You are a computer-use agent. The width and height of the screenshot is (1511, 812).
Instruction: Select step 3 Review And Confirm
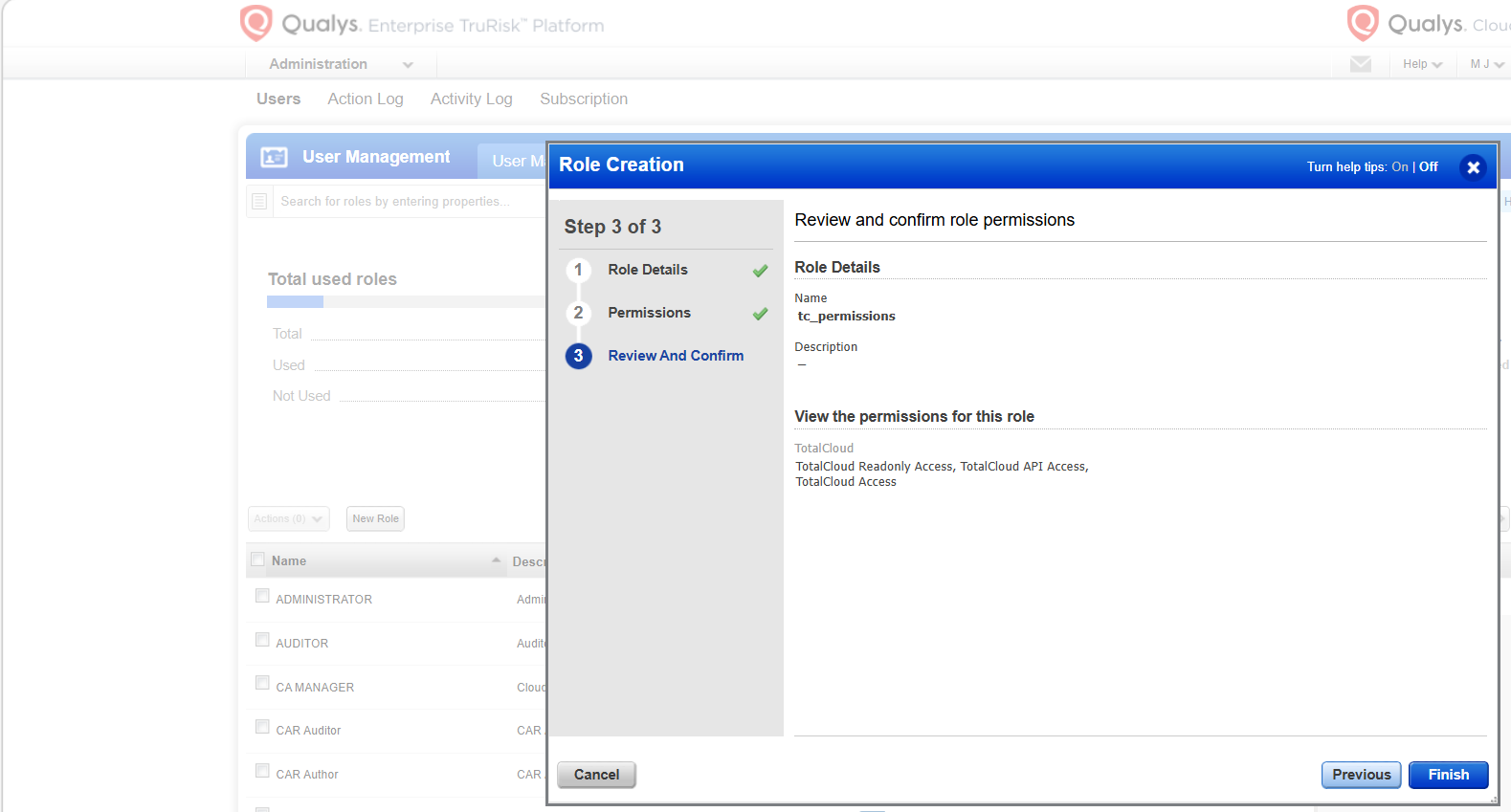tap(578, 356)
